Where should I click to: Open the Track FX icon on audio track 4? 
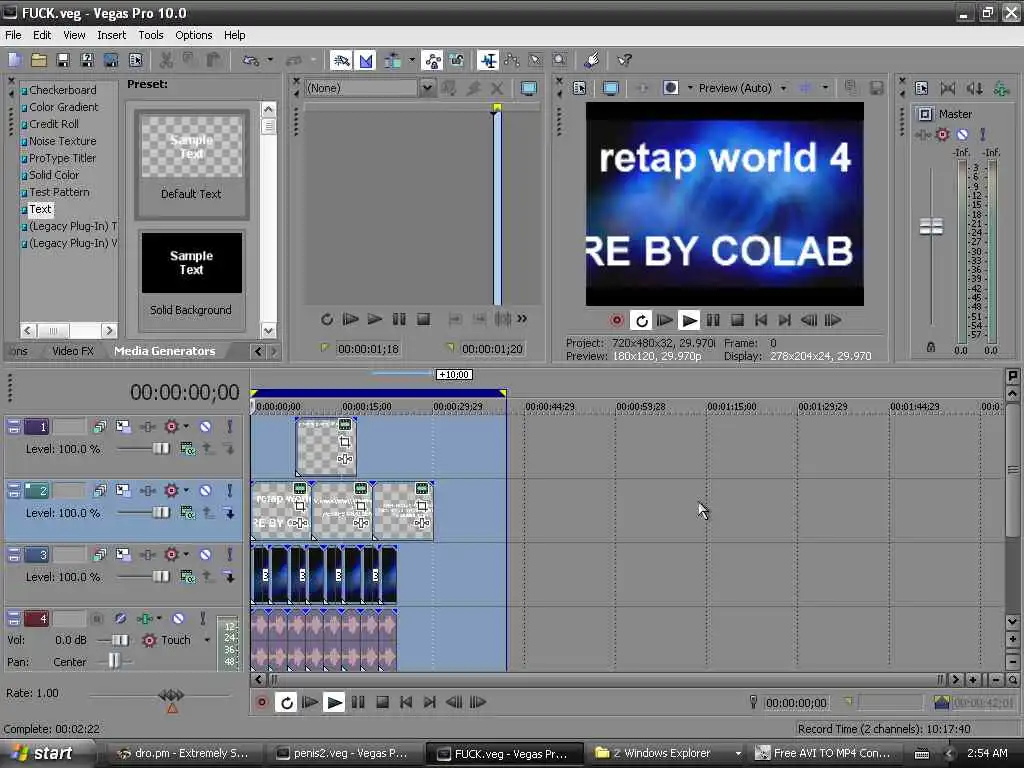coord(144,618)
